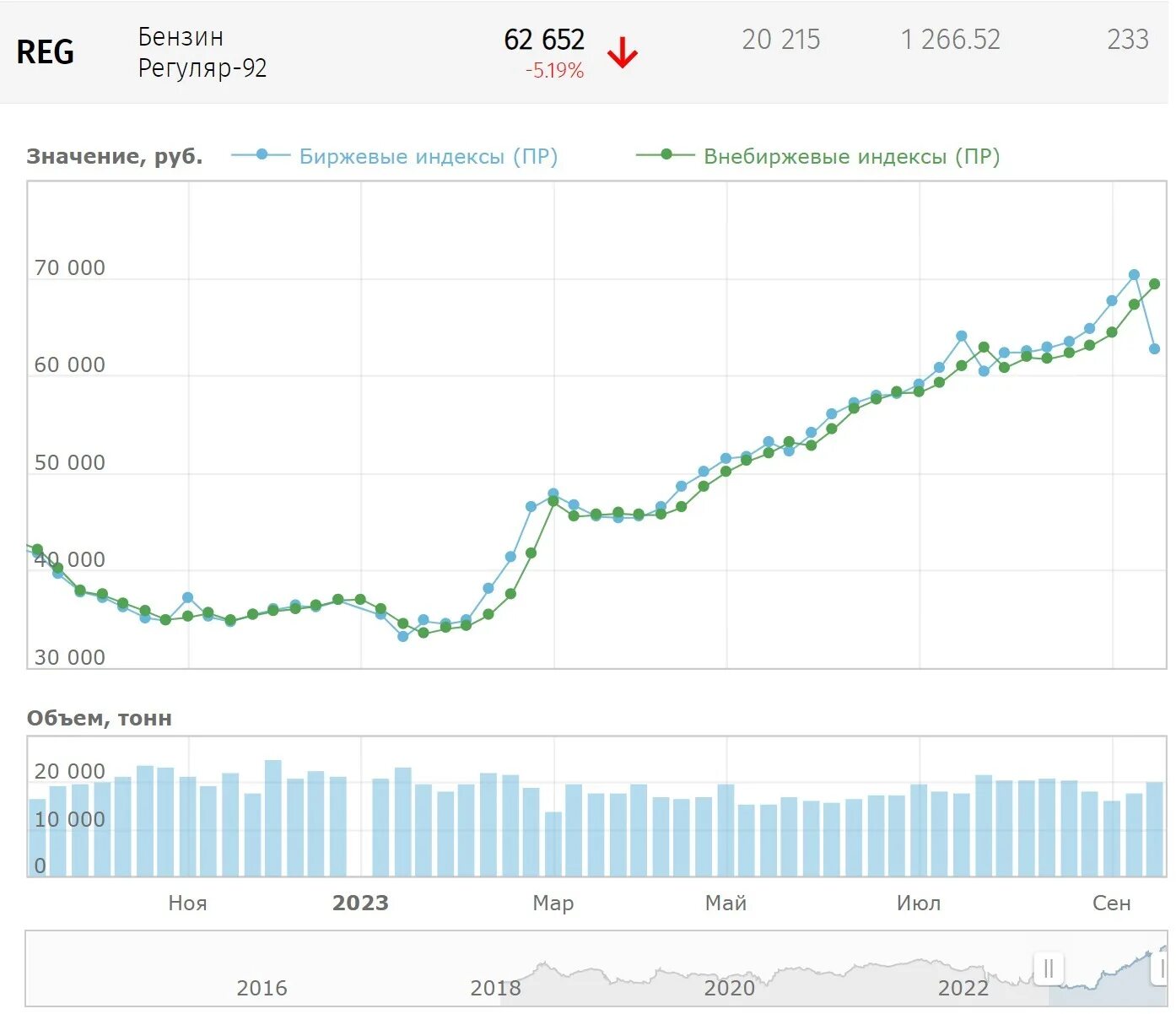Click the 2020 label in range navigator
This screenshot has width=1176, height=1014.
click(x=729, y=988)
